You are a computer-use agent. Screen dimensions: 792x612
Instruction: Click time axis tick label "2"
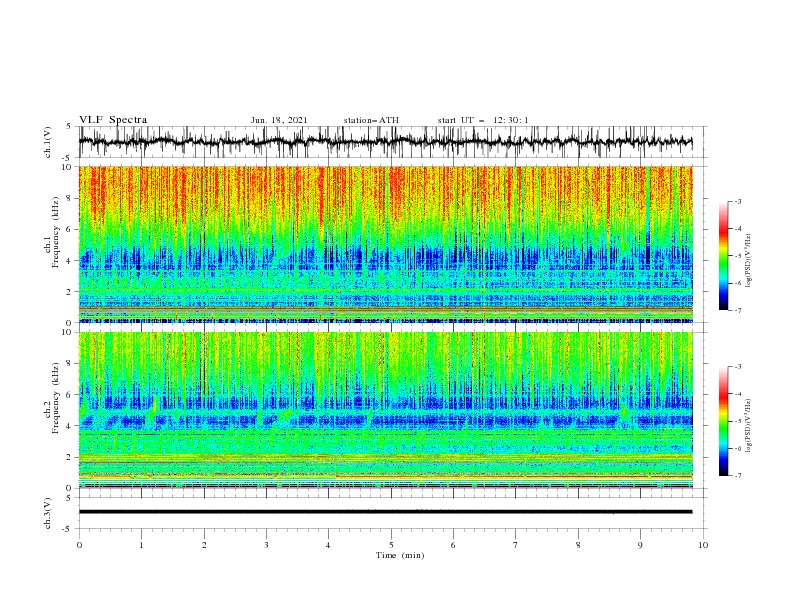pos(204,545)
